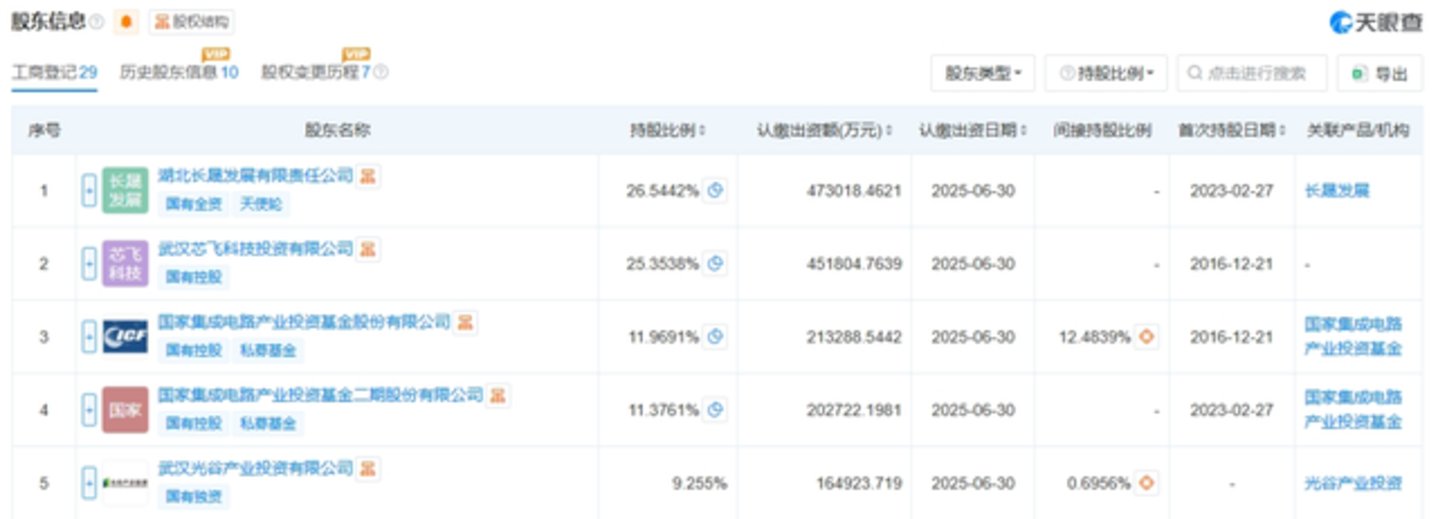Click the equity structure icon after 武汉芯飞科技投资有限公司

point(368,250)
